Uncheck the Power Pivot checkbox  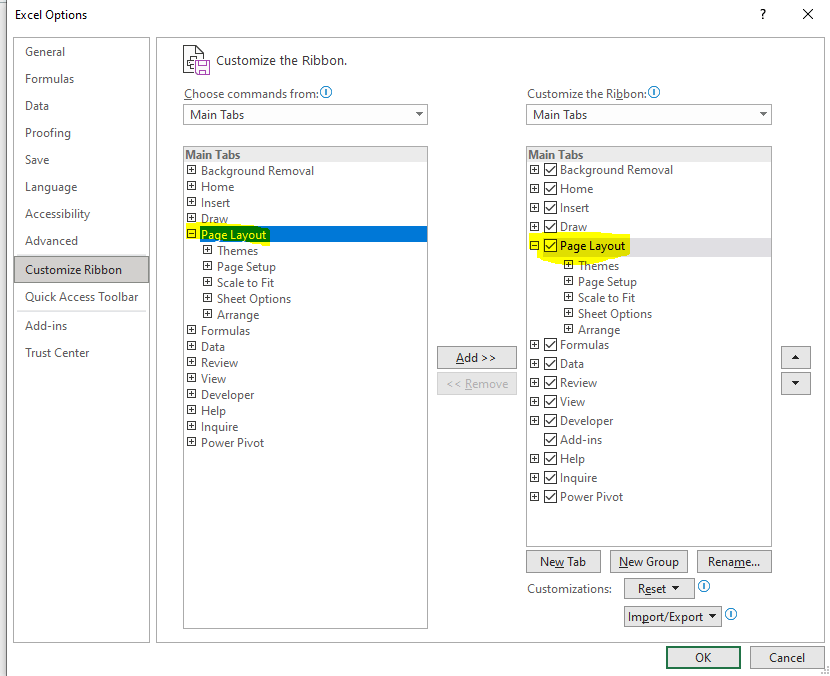[x=551, y=498]
